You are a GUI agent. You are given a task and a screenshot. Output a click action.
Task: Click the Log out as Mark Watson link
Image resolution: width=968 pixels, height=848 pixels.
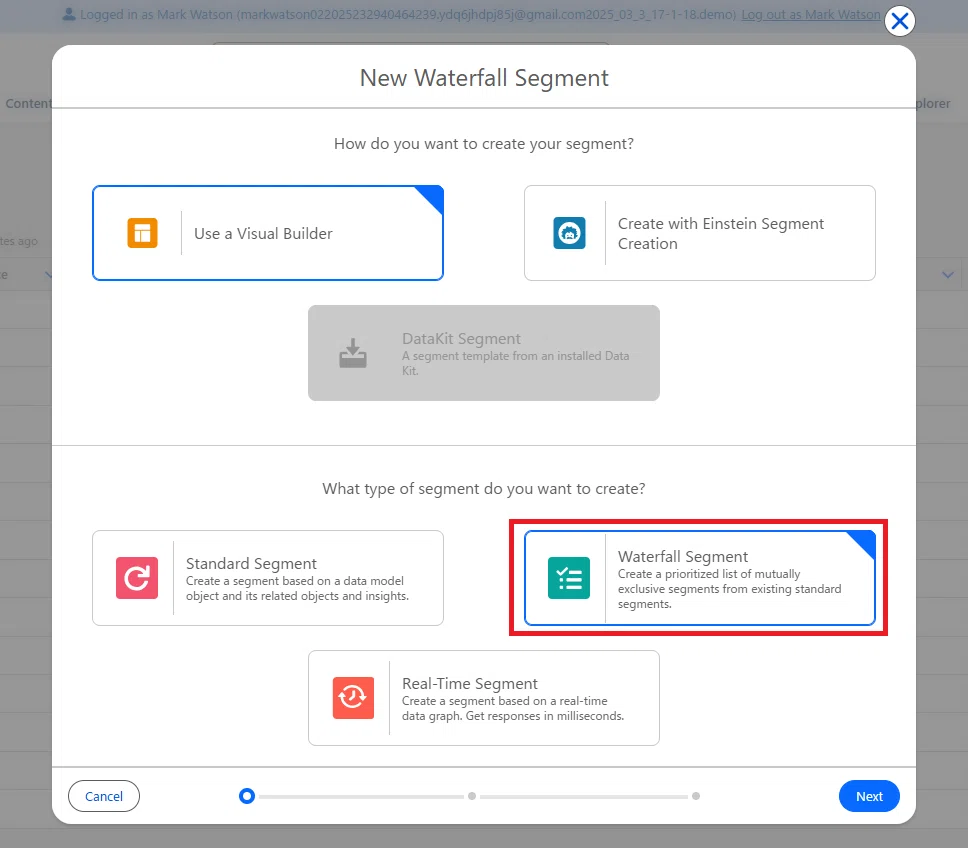coord(811,14)
